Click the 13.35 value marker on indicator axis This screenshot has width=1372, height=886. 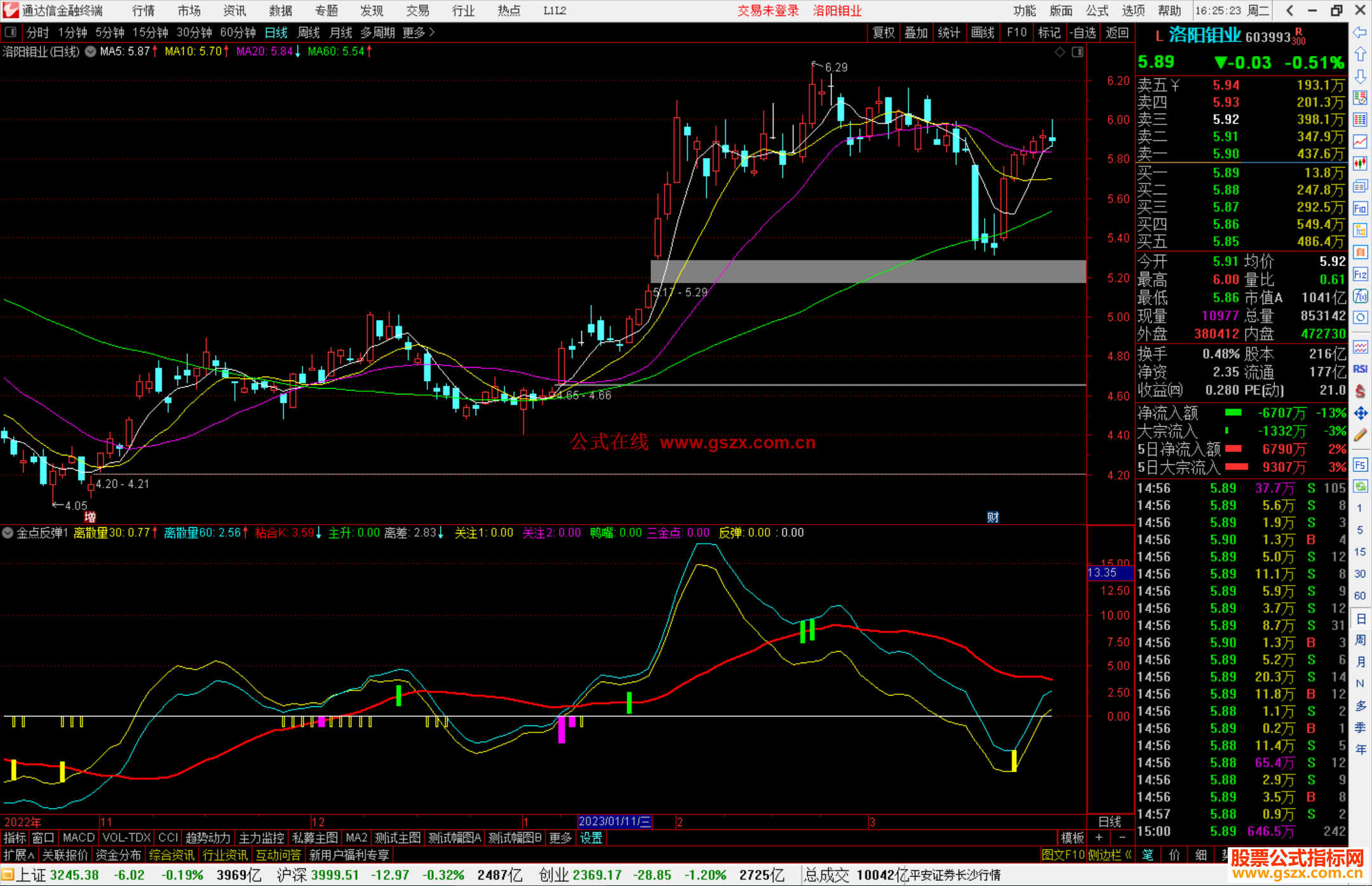click(x=1110, y=573)
